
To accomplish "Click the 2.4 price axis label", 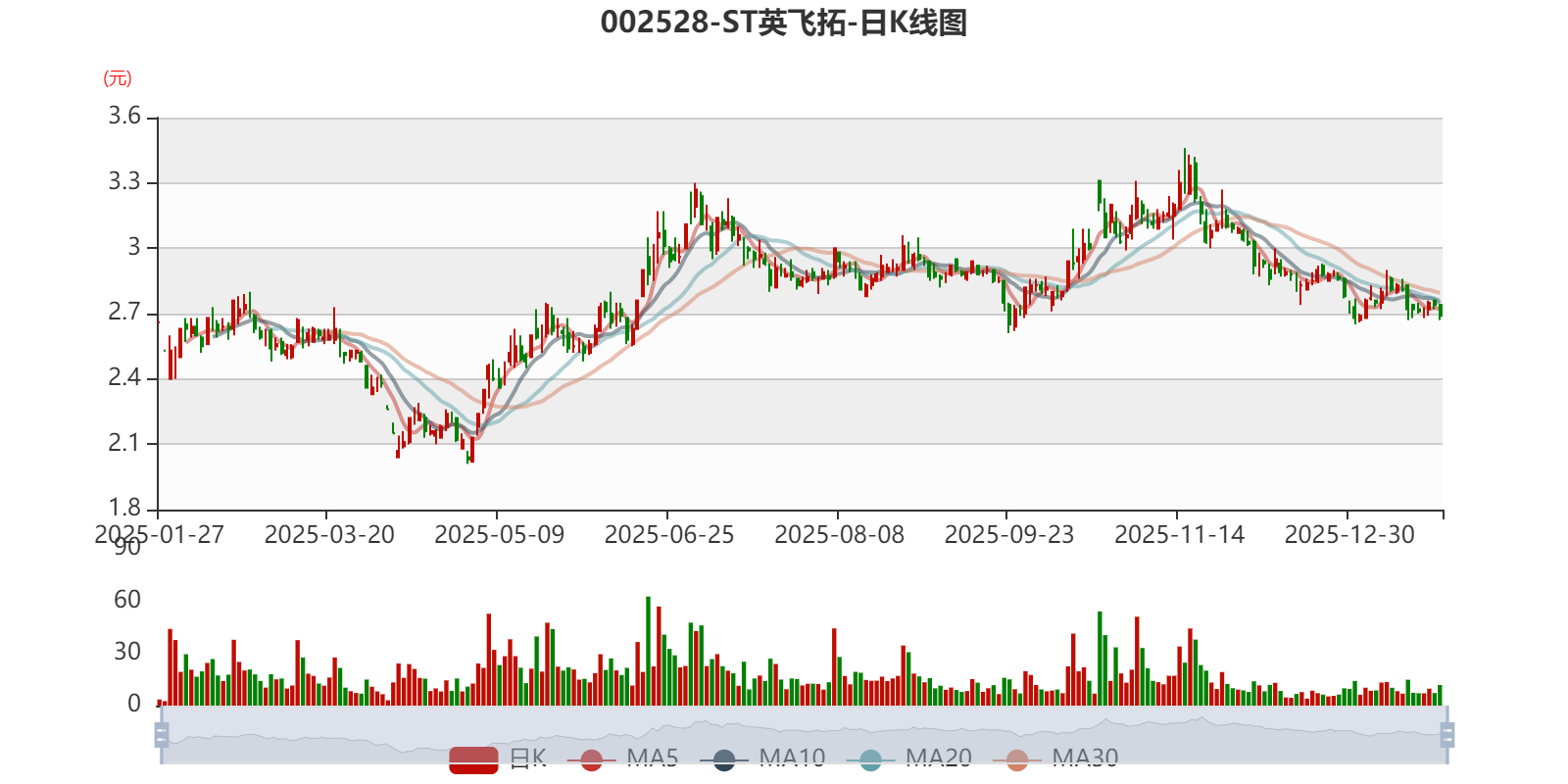I will tap(124, 378).
